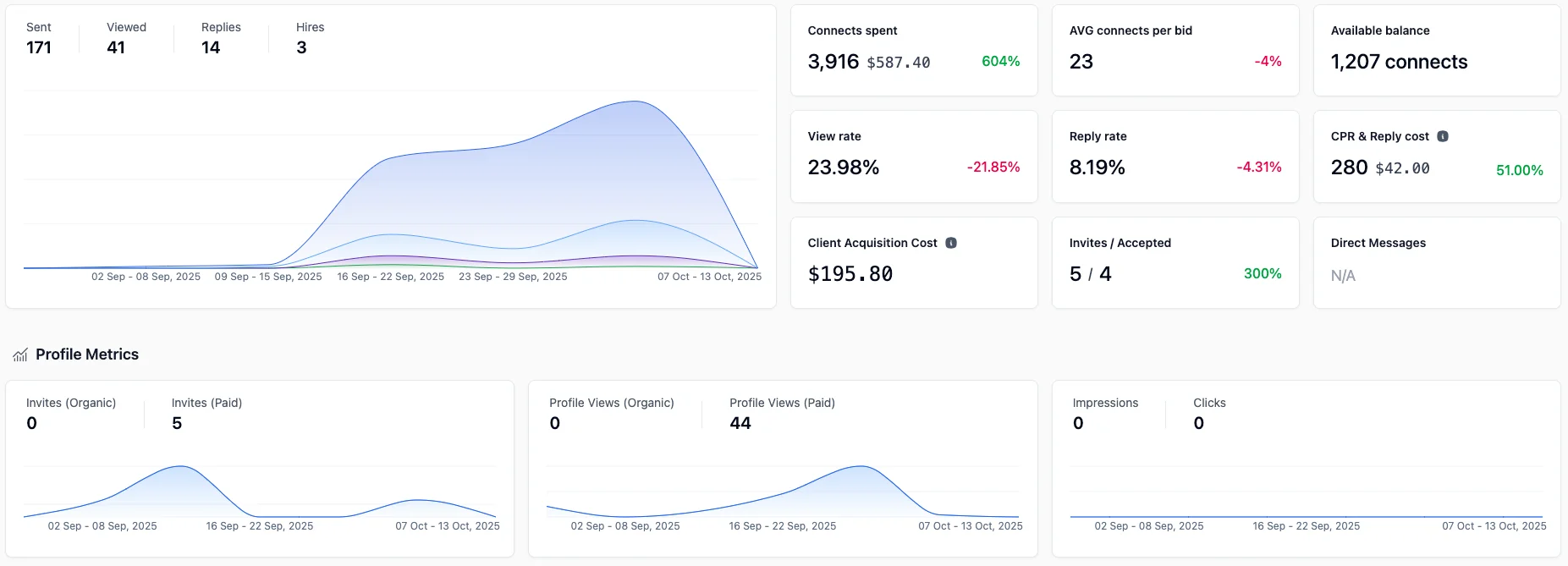Click the AVG connects per bid value
Screen dimensions: 1568x566
point(1081,62)
